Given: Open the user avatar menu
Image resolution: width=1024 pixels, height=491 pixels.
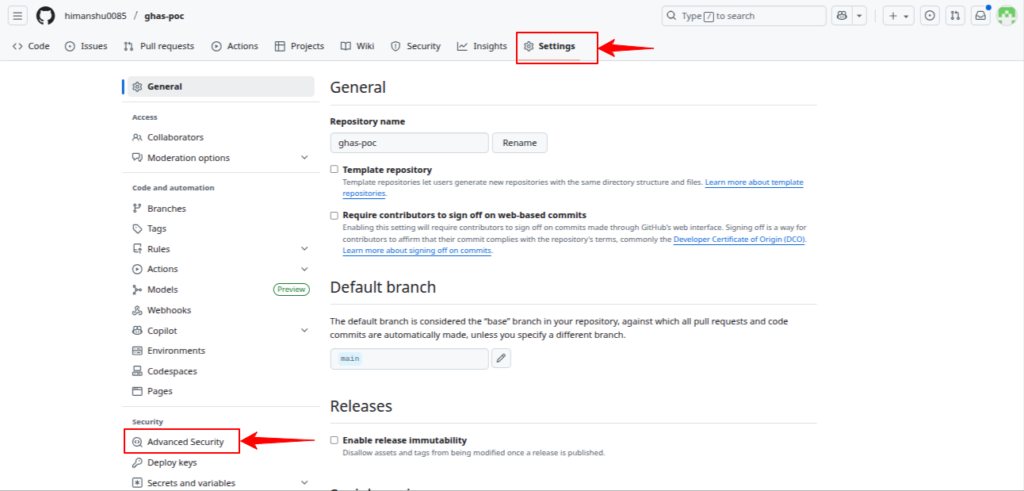Looking at the screenshot, I should coord(1006,16).
